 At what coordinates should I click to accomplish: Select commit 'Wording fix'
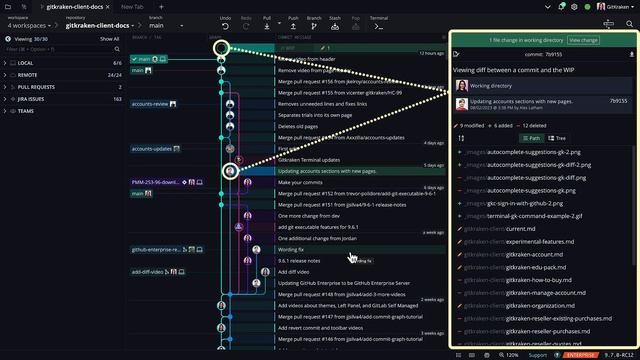(291, 250)
